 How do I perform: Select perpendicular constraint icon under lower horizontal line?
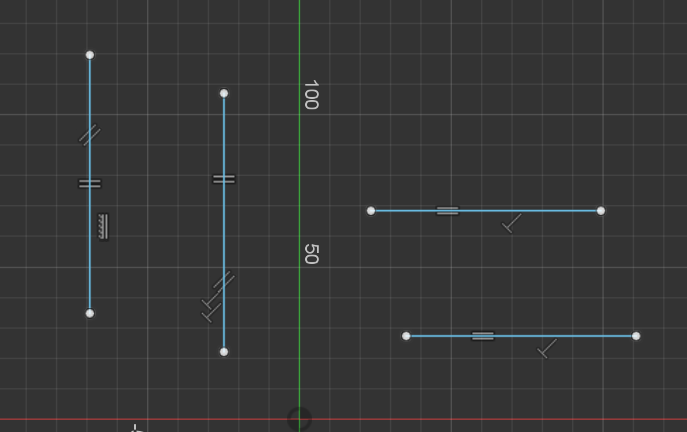tap(547, 349)
